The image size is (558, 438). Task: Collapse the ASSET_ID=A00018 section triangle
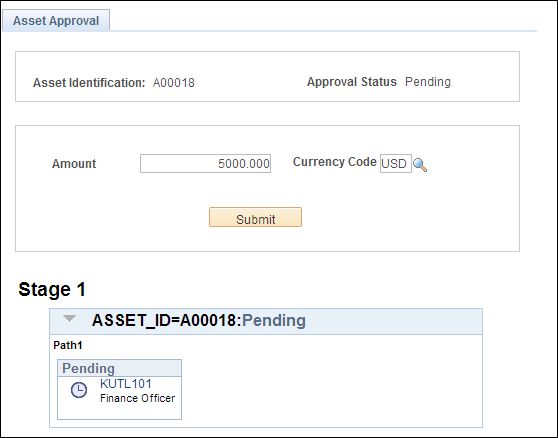(69, 318)
